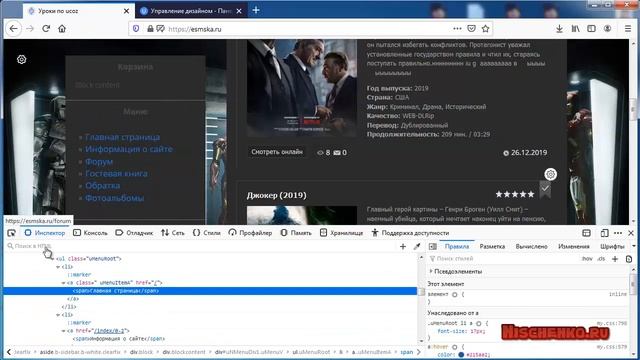Add a new node in the inspector
This screenshot has width=640, height=360.
(x=403, y=246)
